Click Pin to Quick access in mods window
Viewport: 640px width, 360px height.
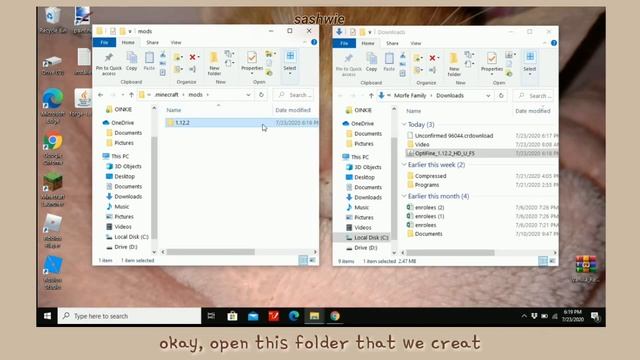click(x=109, y=64)
